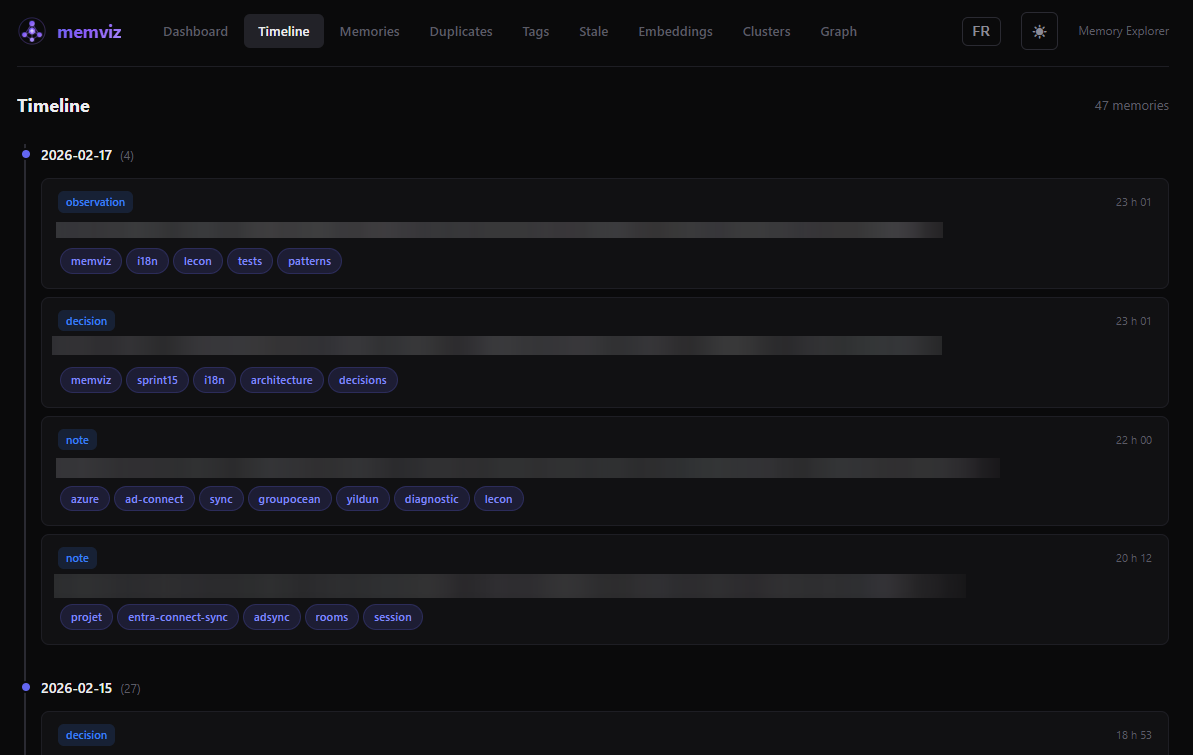Switch language with the FR button

(x=981, y=31)
